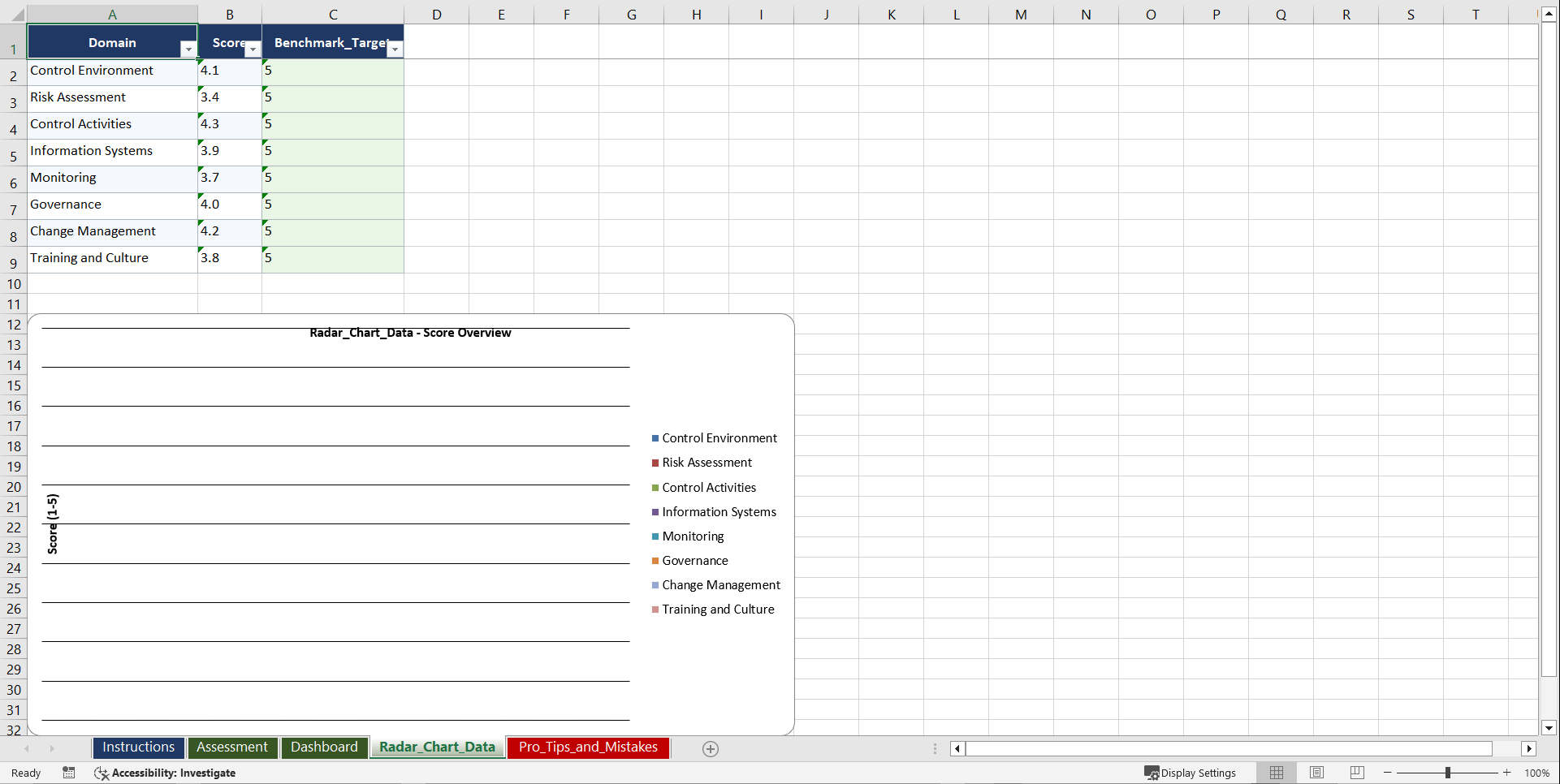The width and height of the screenshot is (1560, 784).
Task: Add a new worksheet with plus icon
Action: click(x=710, y=748)
